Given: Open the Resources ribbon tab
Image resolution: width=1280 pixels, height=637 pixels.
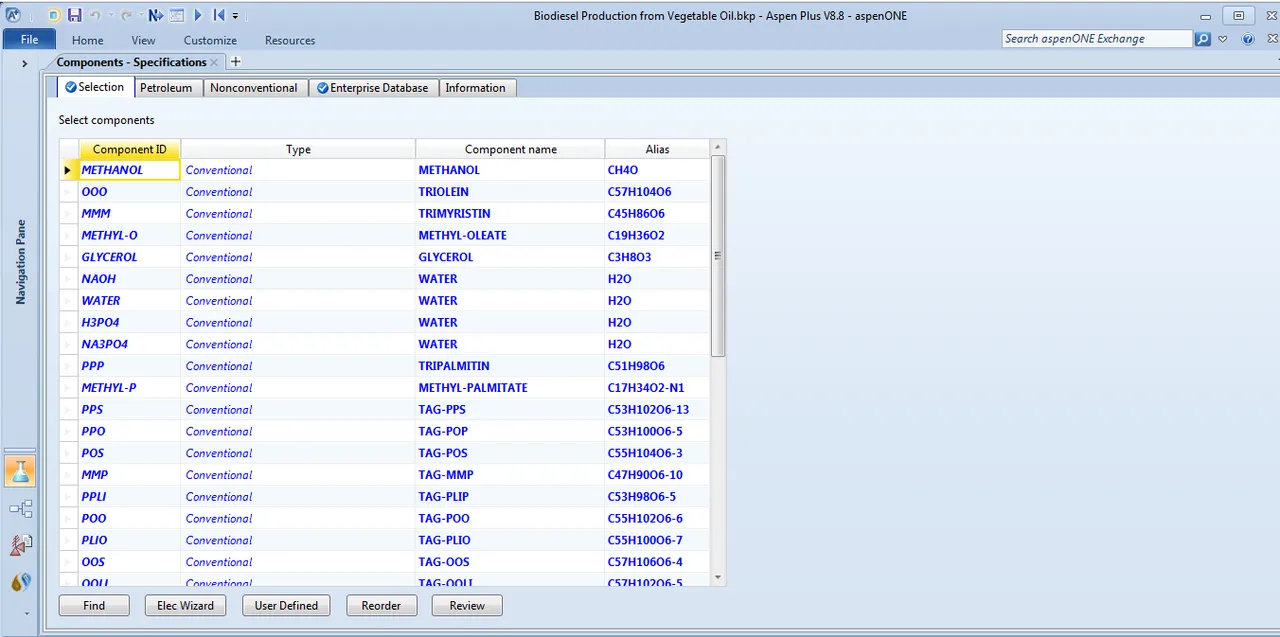Looking at the screenshot, I should click(290, 40).
